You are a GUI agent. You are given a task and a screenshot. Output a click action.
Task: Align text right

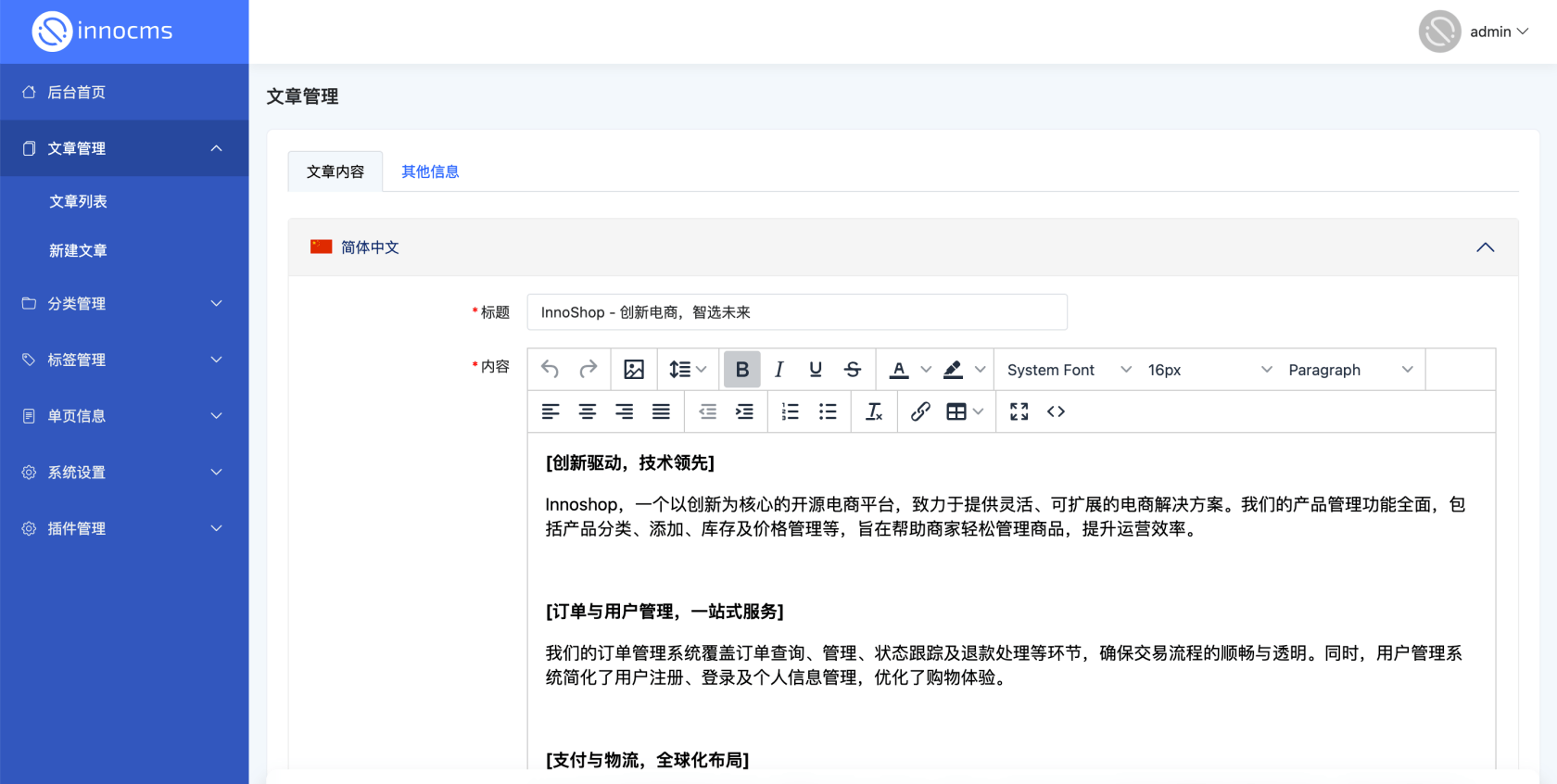(625, 411)
